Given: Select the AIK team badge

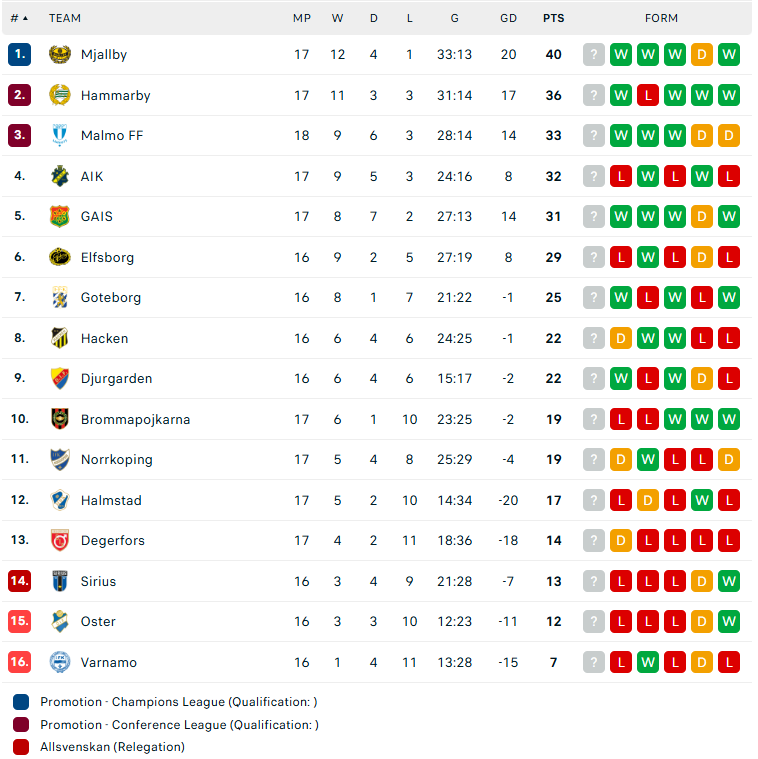Looking at the screenshot, I should click(x=60, y=176).
